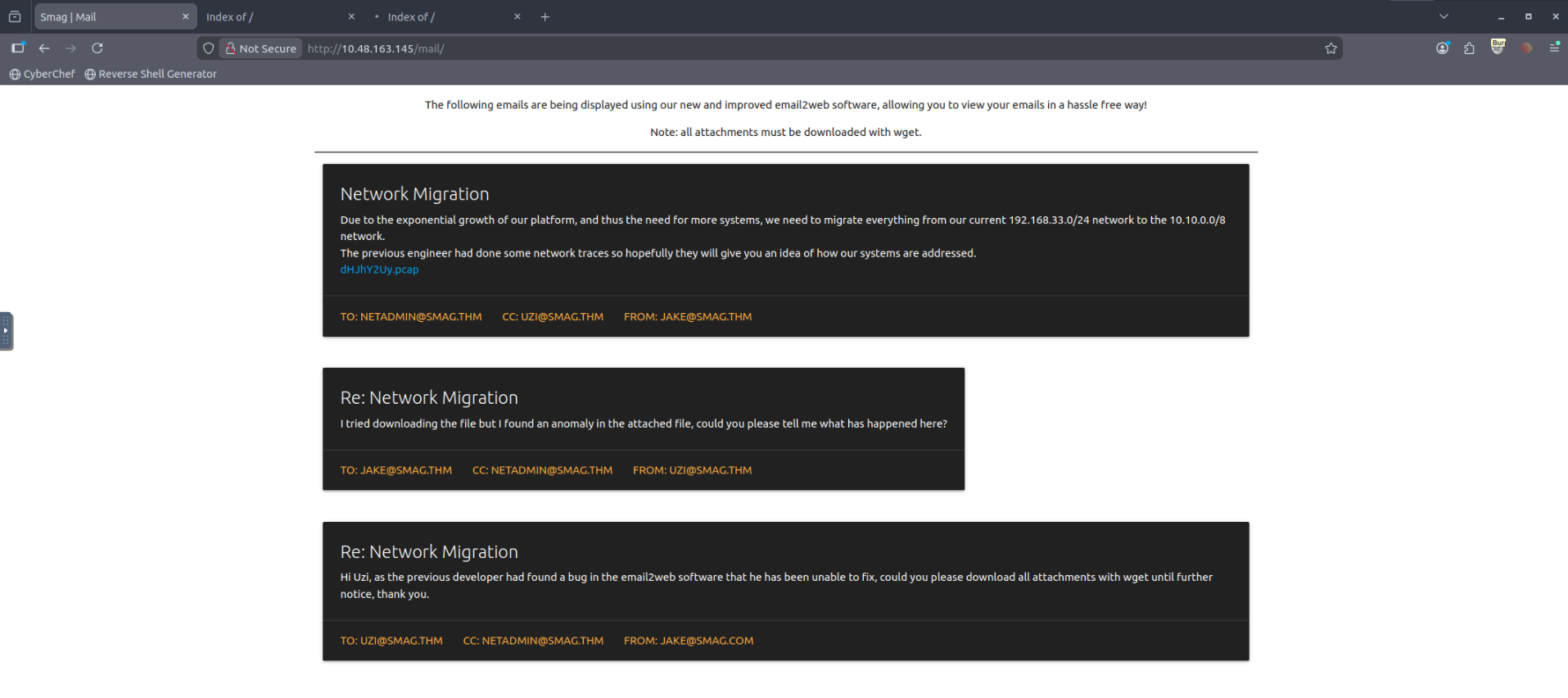1568x698 pixels.
Task: Open the Reverse Shell Generator bookmark
Action: pos(151,74)
